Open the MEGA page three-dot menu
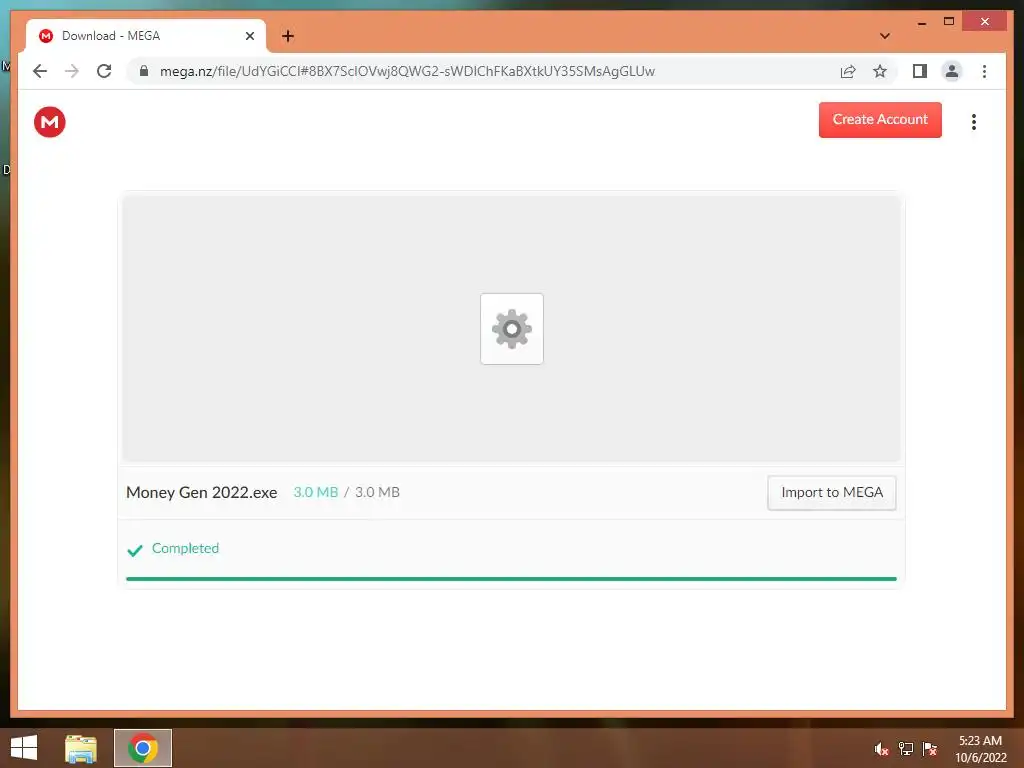 coord(974,122)
